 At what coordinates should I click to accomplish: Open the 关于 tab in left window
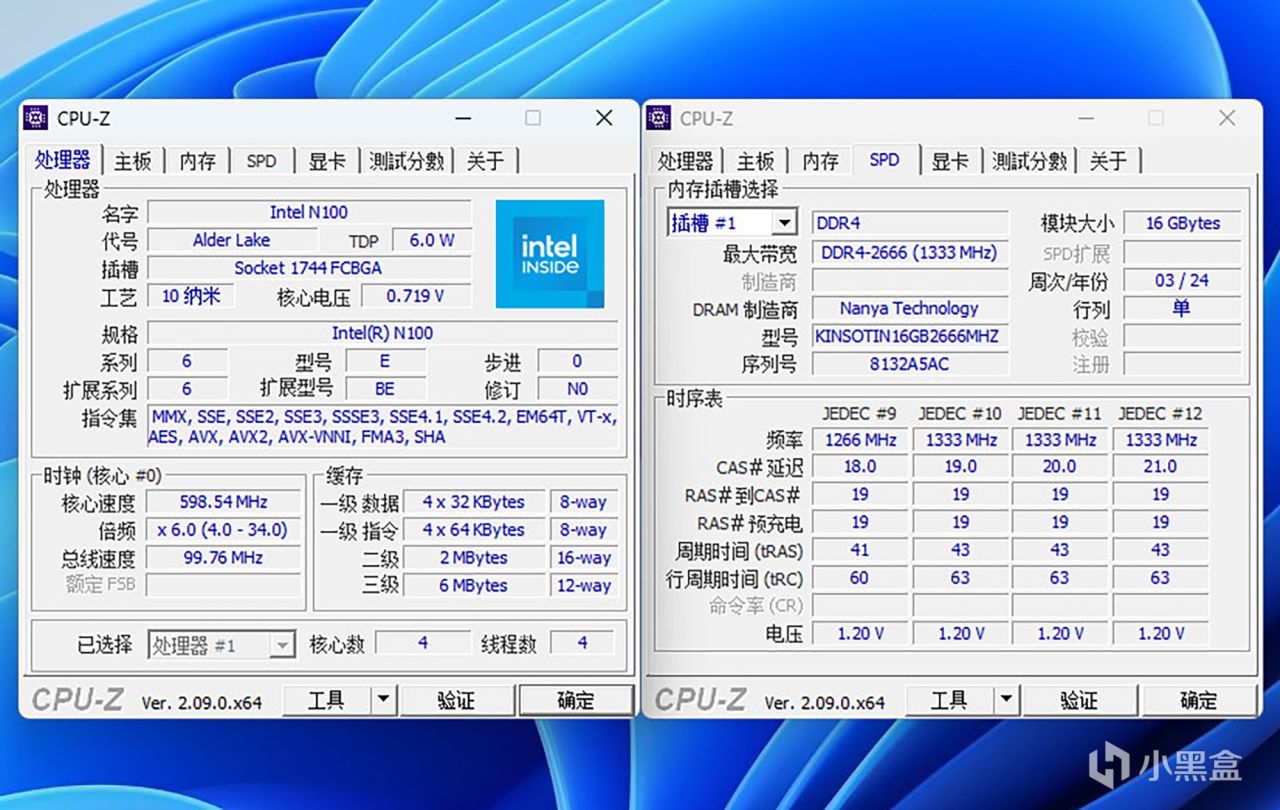[x=486, y=161]
